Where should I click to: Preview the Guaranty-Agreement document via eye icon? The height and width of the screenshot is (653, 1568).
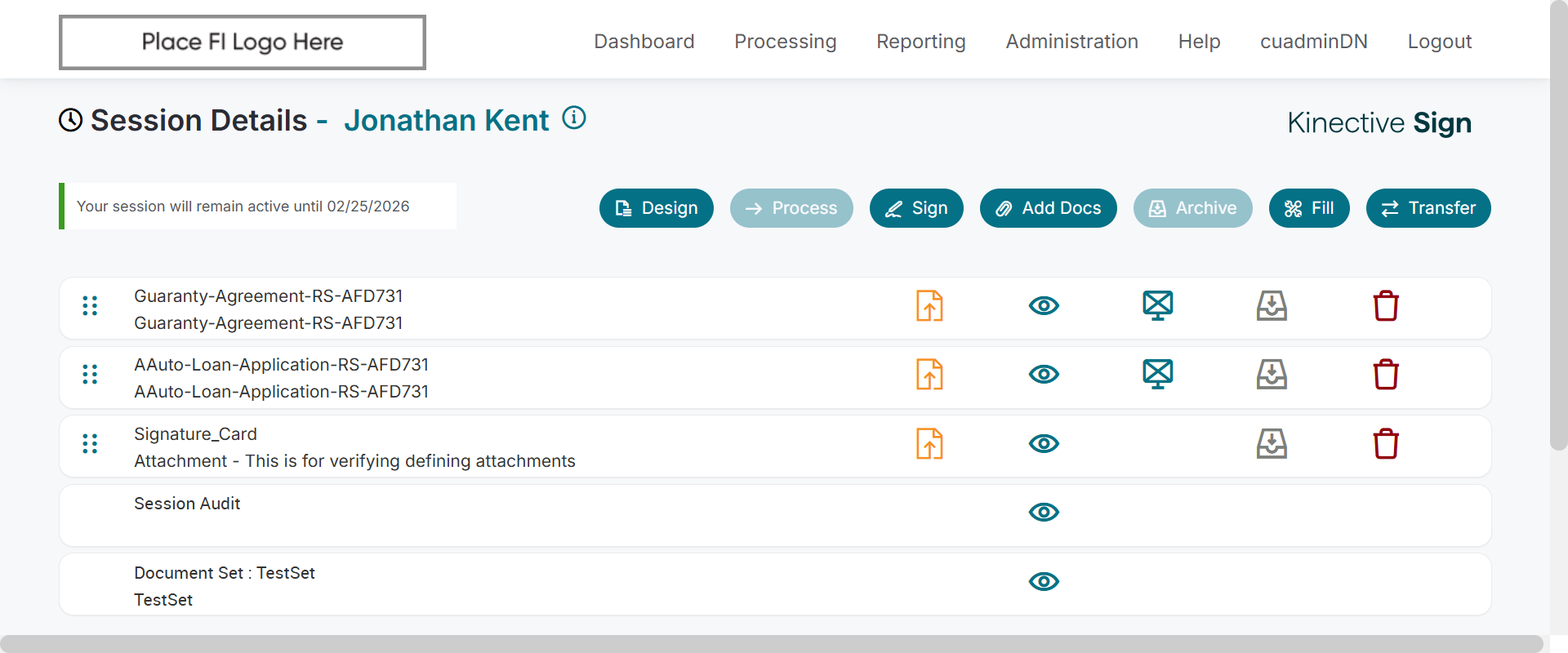click(1044, 306)
